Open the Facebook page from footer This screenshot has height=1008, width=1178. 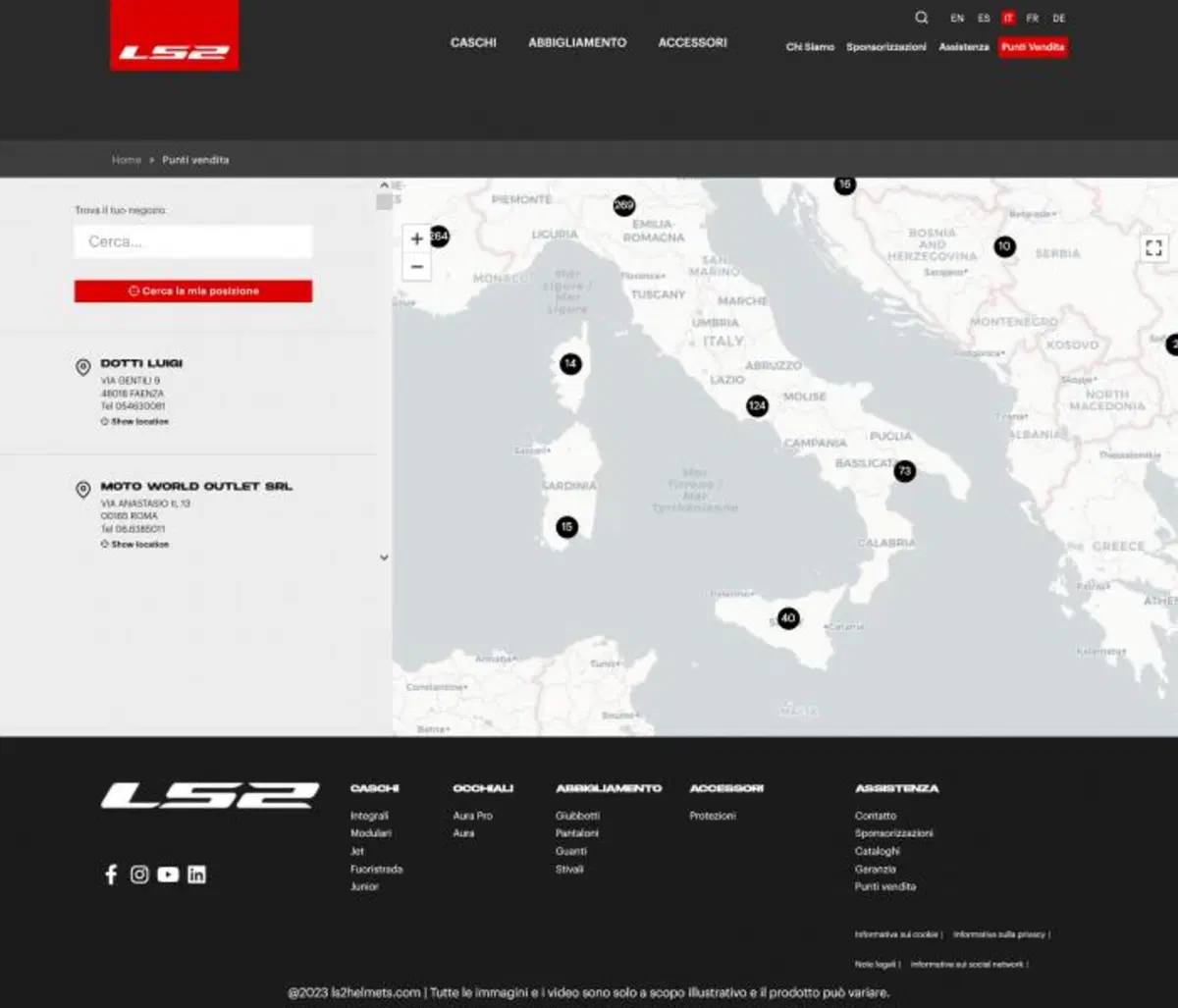[111, 875]
